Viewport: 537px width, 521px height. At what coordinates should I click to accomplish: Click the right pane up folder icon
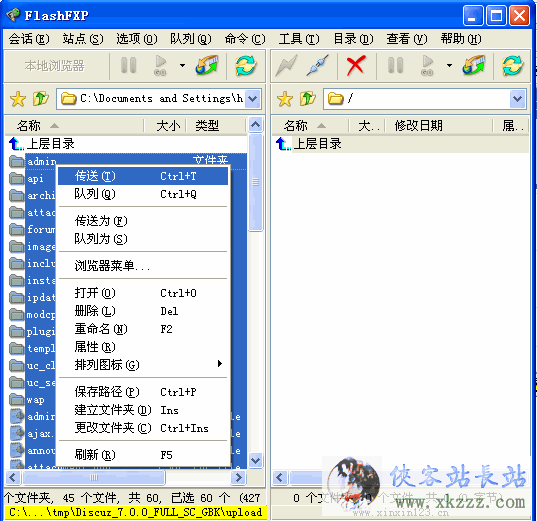pyautogui.click(x=308, y=99)
